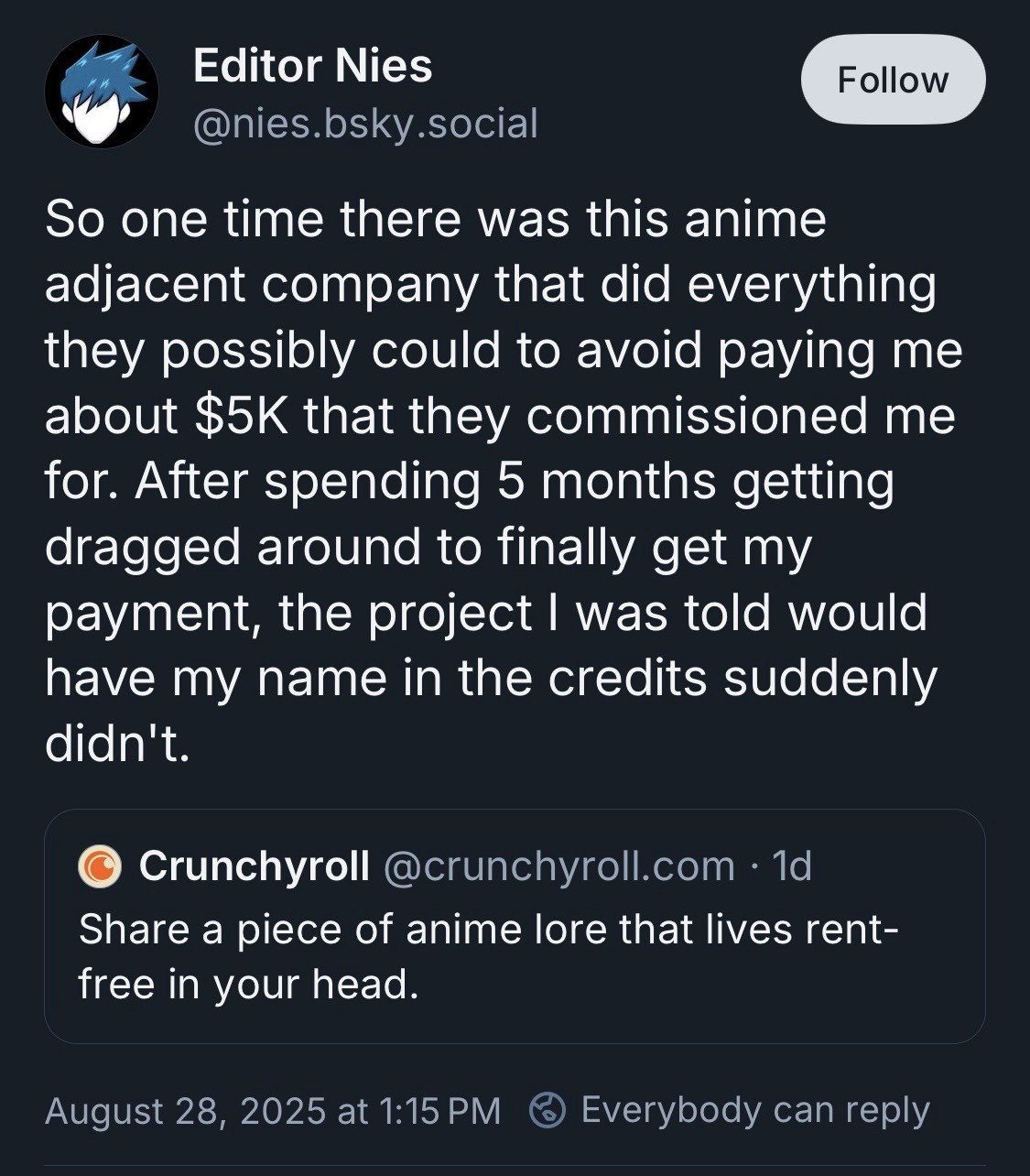Screen dimensions: 1030x1176
Task: Click the globe reply-settings icon
Action: tap(548, 1110)
